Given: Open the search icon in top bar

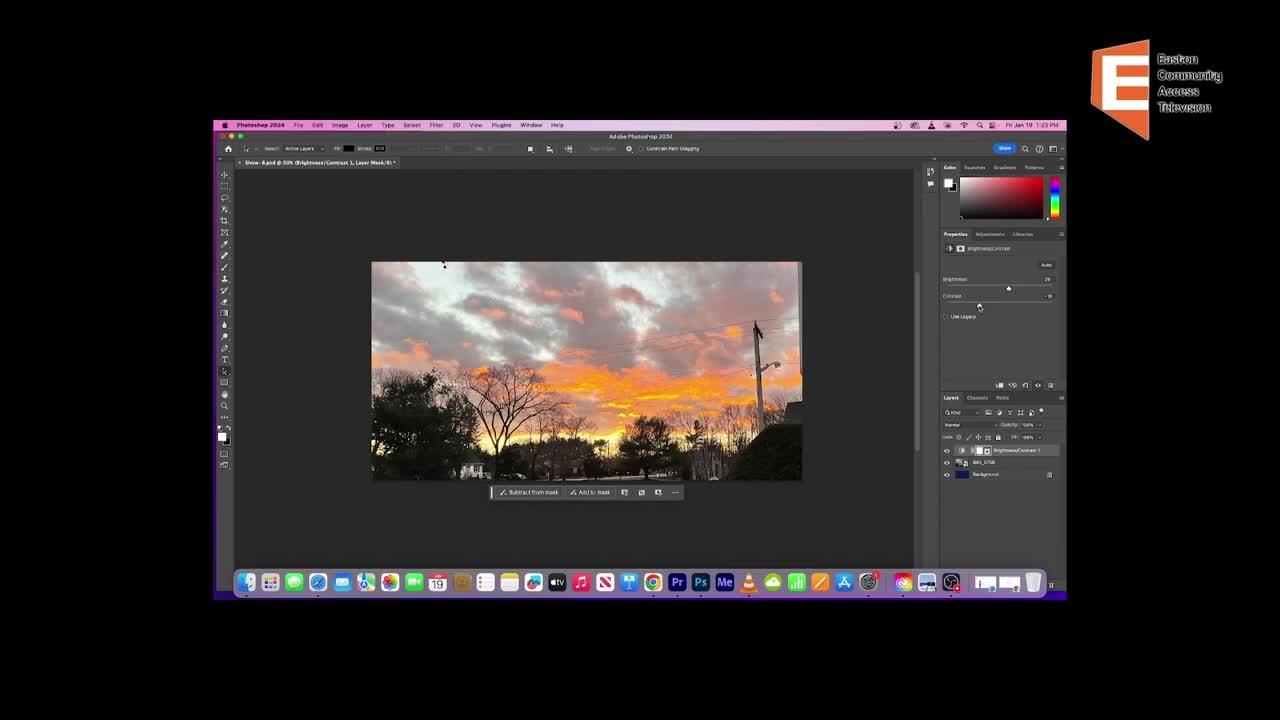Looking at the screenshot, I should coord(1025,149).
